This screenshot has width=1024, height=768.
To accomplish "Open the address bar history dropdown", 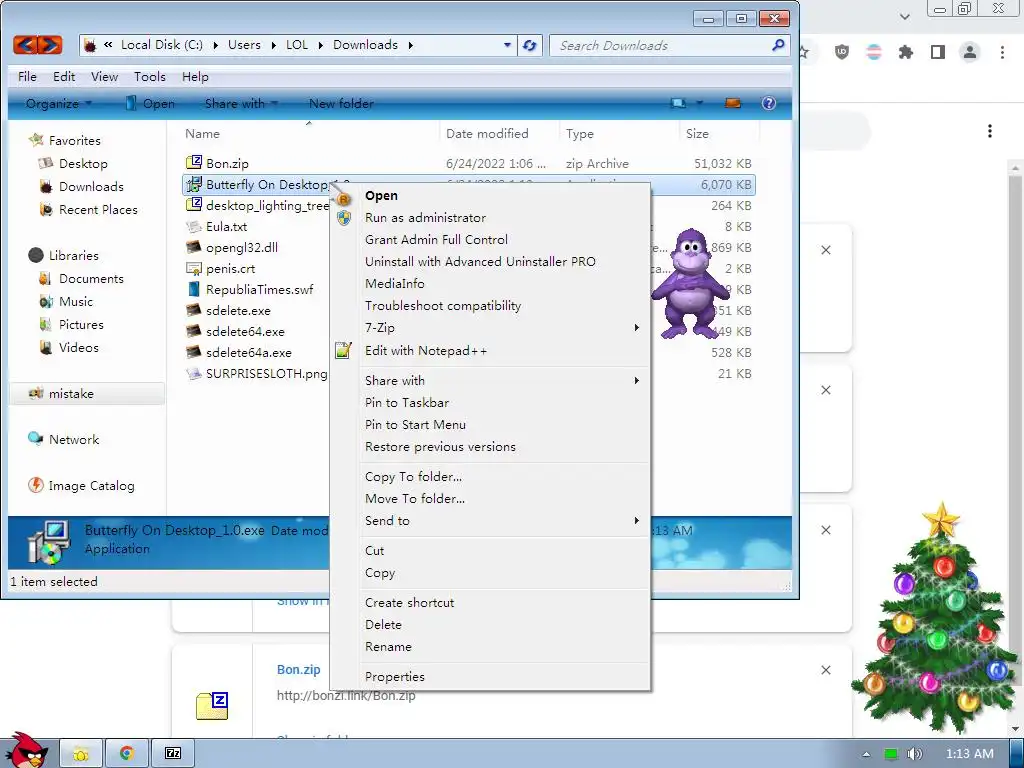I will (x=507, y=45).
